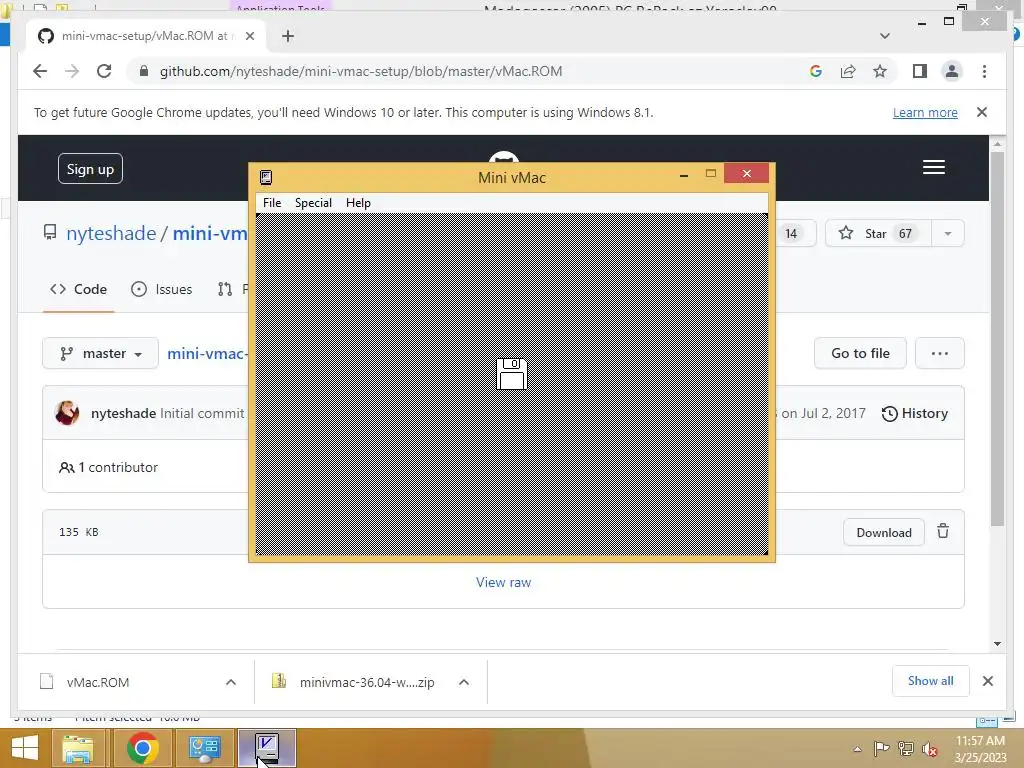Image resolution: width=1024 pixels, height=768 pixels.
Task: Open the Help menu in Mini vMac
Action: pos(358,202)
